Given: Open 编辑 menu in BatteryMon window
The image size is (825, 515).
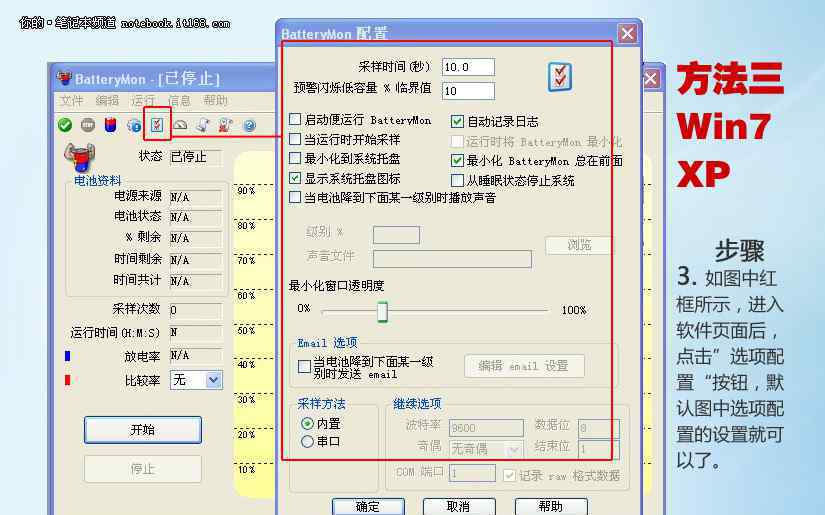Looking at the screenshot, I should click(107, 100).
